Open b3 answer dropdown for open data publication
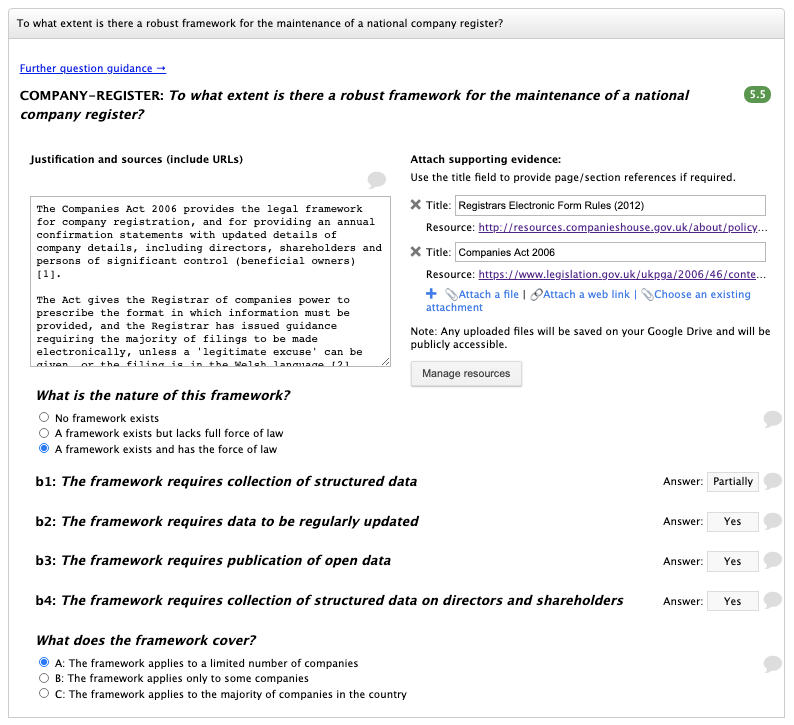This screenshot has height=725, width=794. tap(733, 561)
